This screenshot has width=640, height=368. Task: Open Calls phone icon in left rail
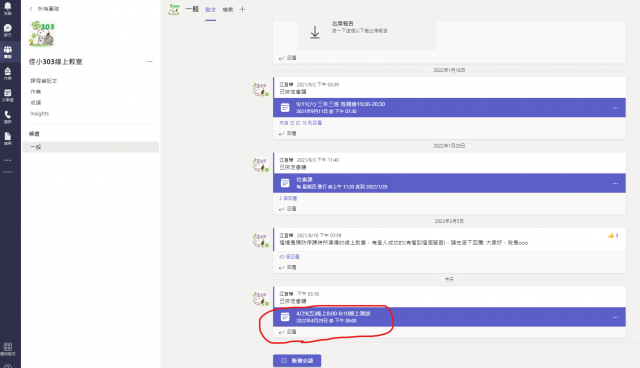[x=8, y=117]
